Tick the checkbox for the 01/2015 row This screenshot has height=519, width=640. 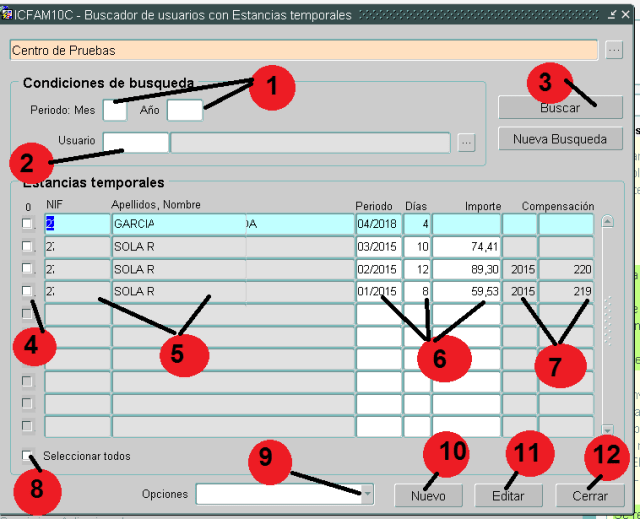(27, 291)
